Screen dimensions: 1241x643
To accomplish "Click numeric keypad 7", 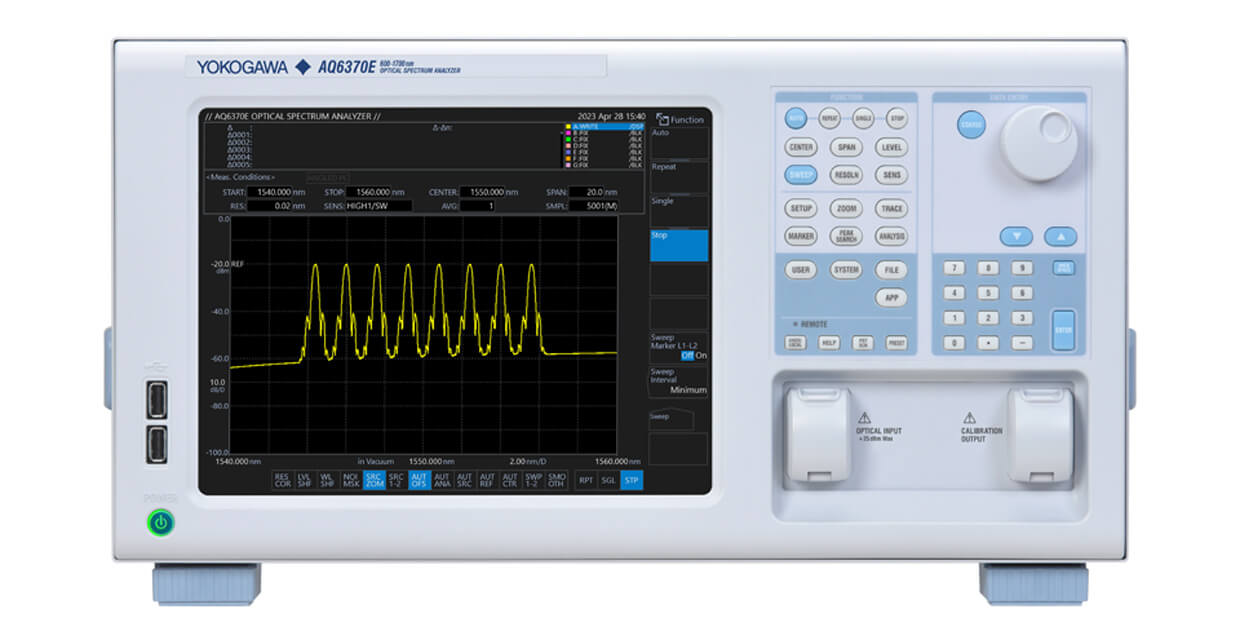I will pos(955,268).
